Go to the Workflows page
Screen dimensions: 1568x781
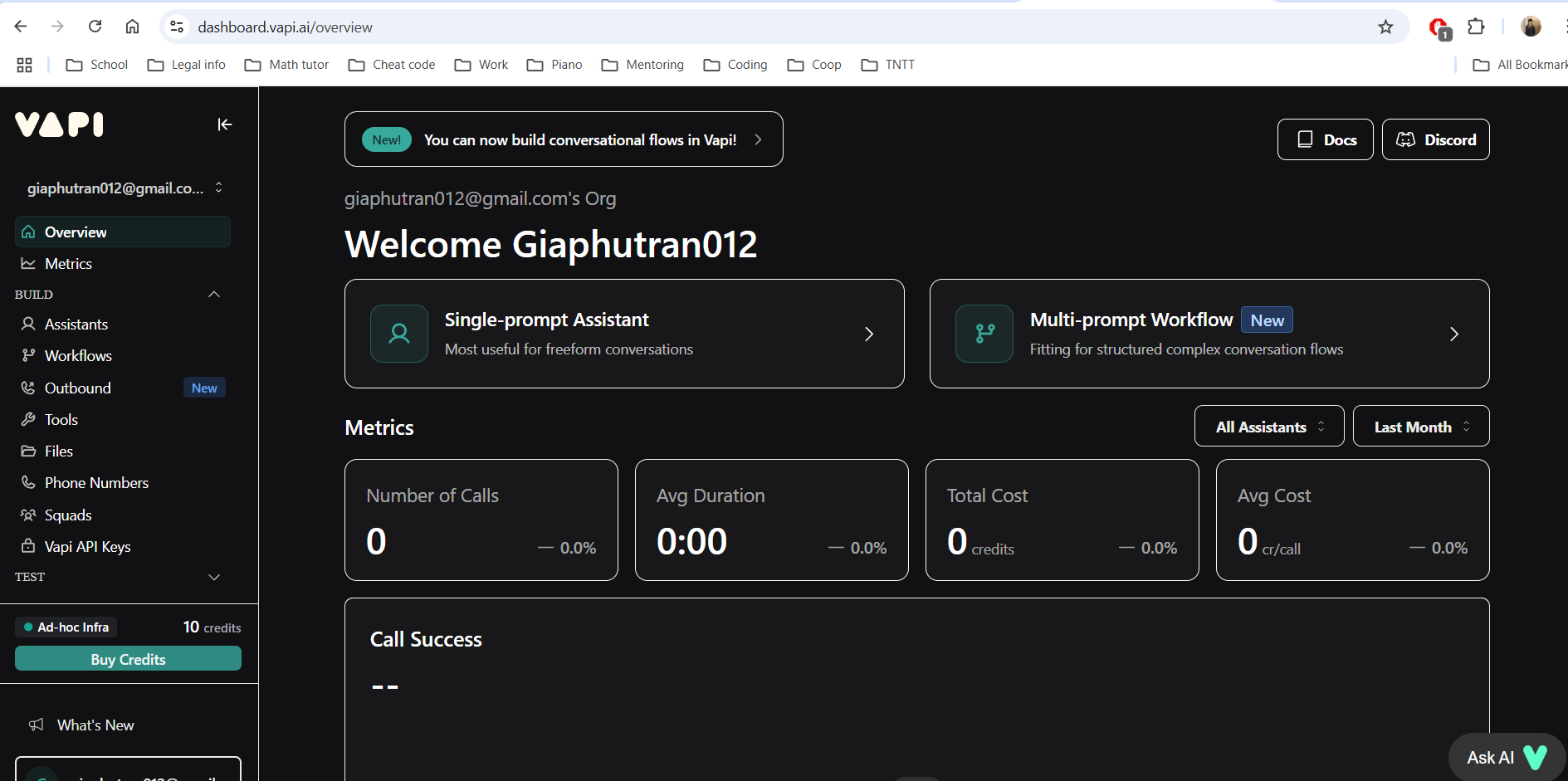[123, 356]
